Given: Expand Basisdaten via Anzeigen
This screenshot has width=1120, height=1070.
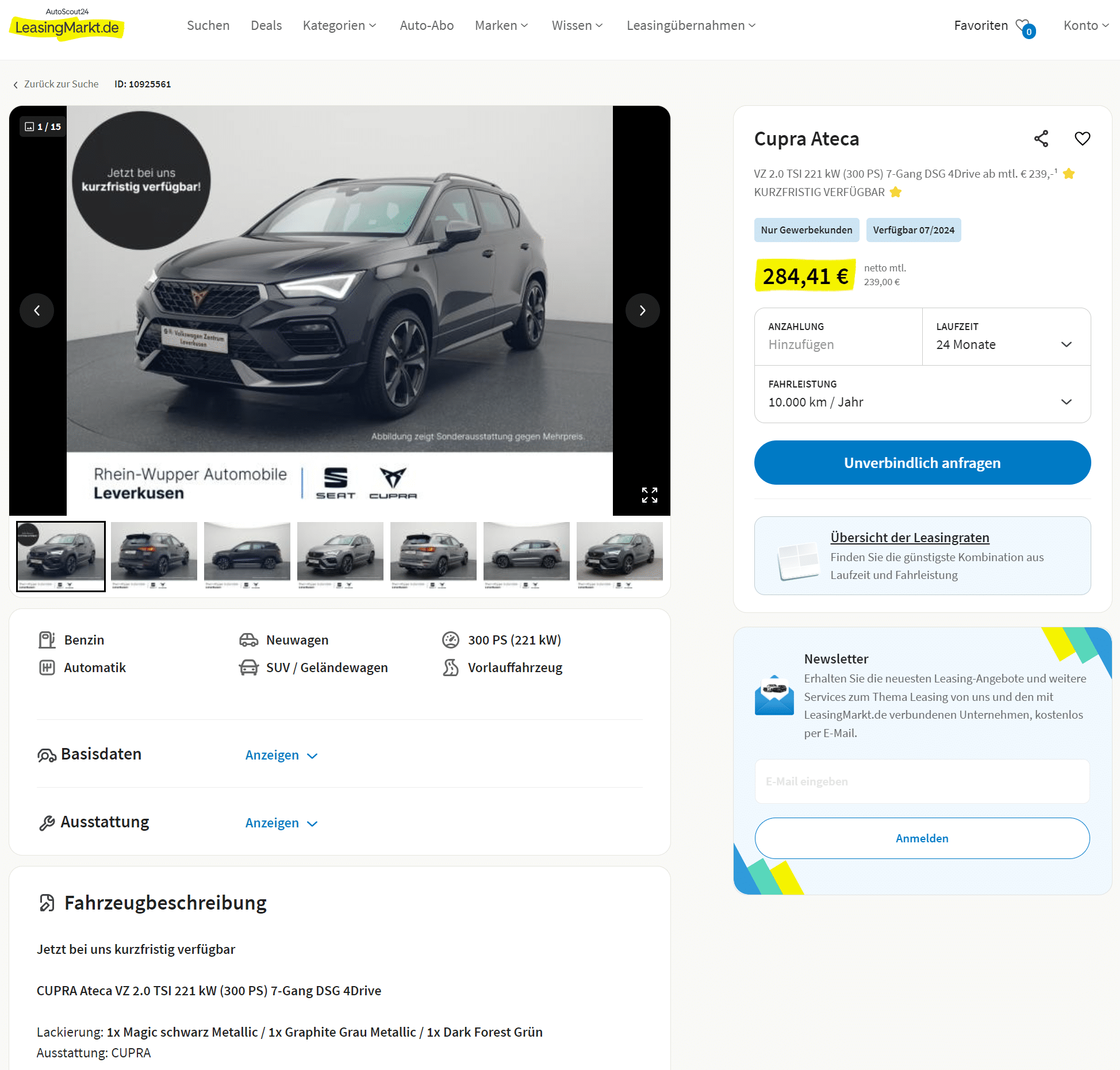Looking at the screenshot, I should click(x=282, y=755).
